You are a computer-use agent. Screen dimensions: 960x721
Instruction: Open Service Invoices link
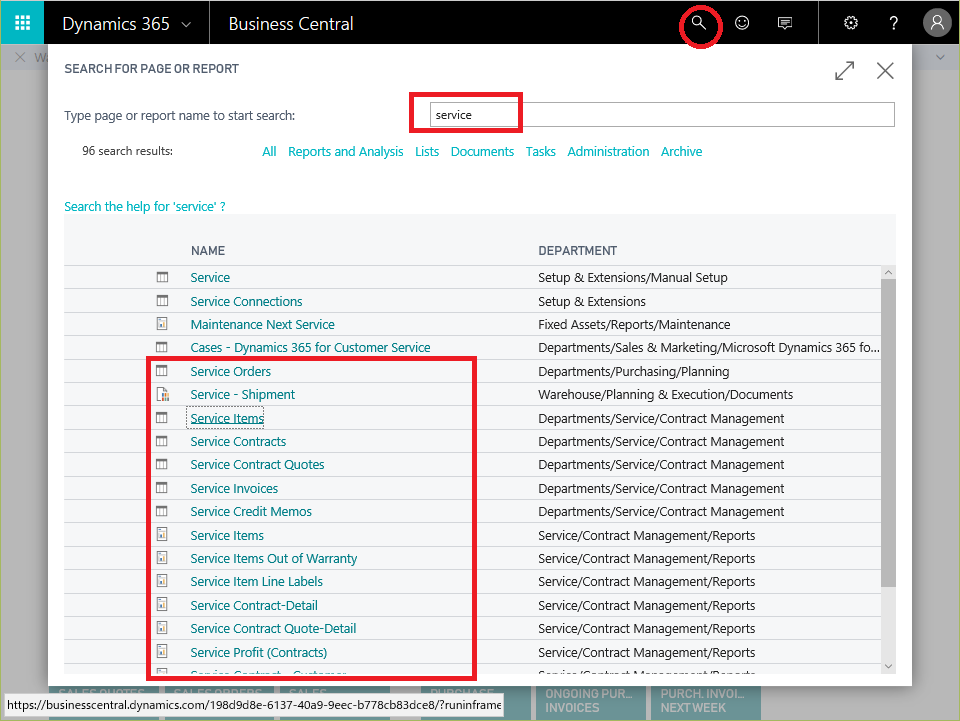[x=234, y=489]
